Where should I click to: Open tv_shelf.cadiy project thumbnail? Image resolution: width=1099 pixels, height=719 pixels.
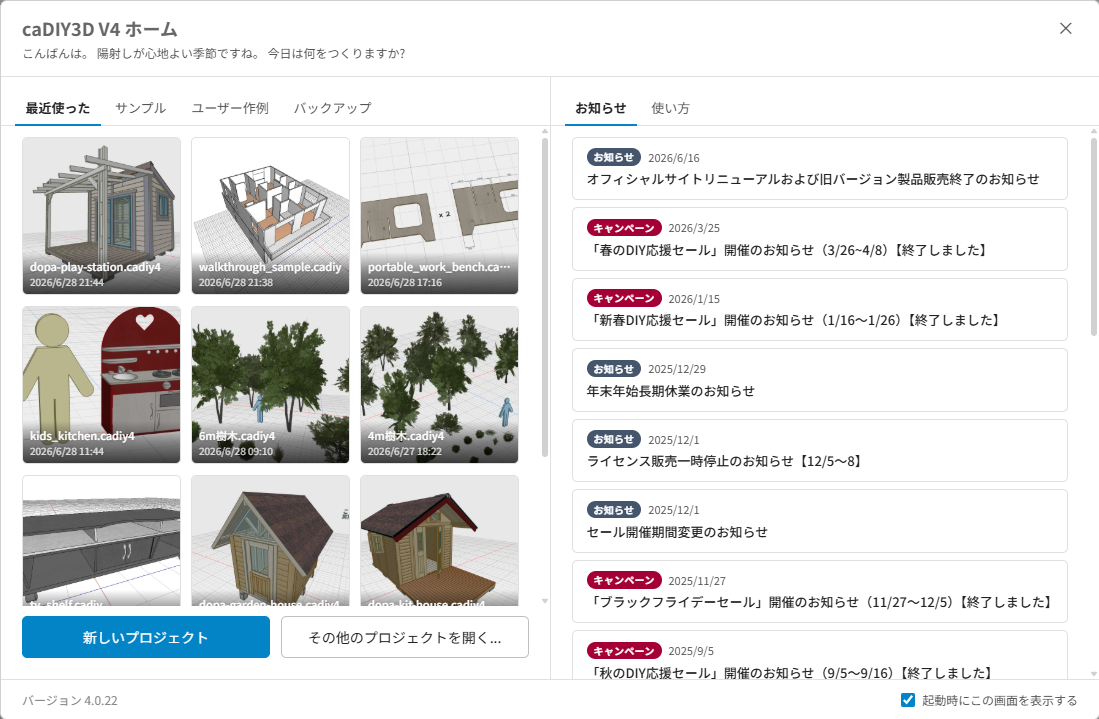102,540
